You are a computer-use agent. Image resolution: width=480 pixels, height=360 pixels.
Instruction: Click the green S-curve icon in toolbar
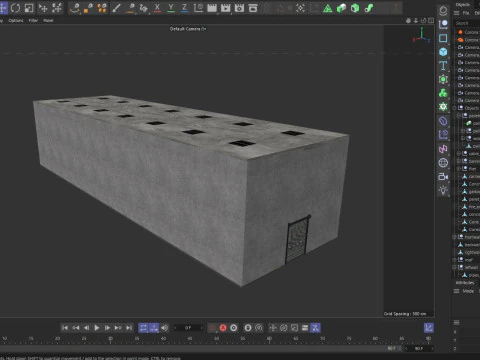(369, 8)
